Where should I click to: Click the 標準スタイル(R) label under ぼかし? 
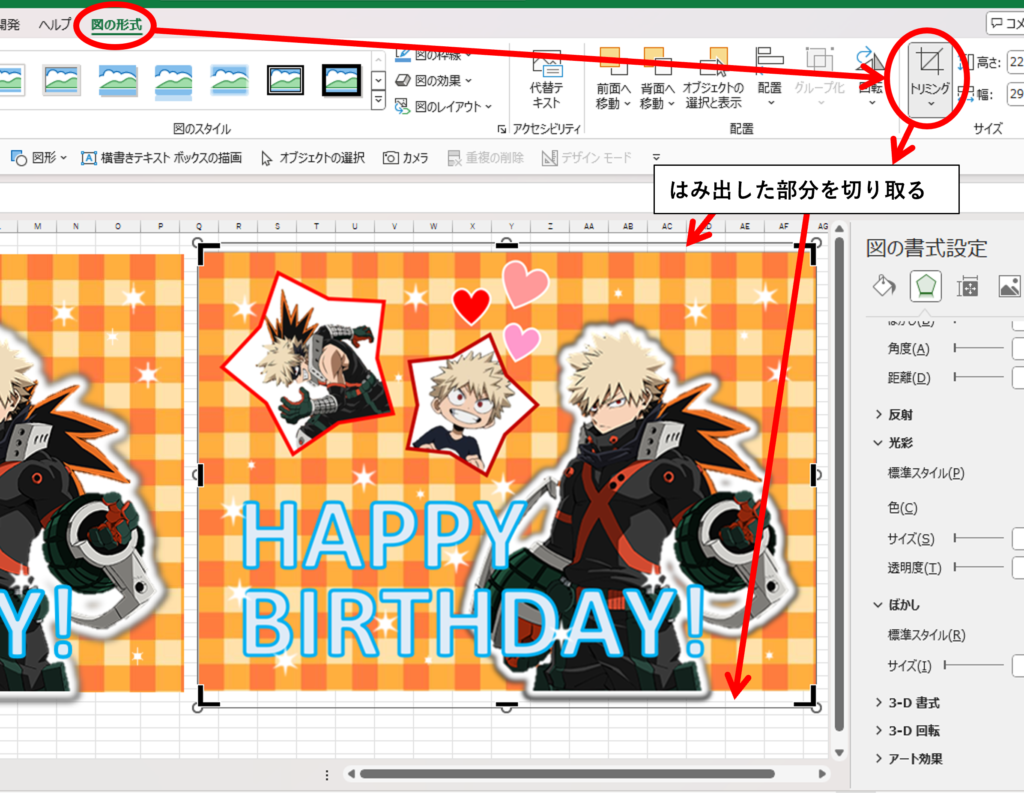pos(926,635)
